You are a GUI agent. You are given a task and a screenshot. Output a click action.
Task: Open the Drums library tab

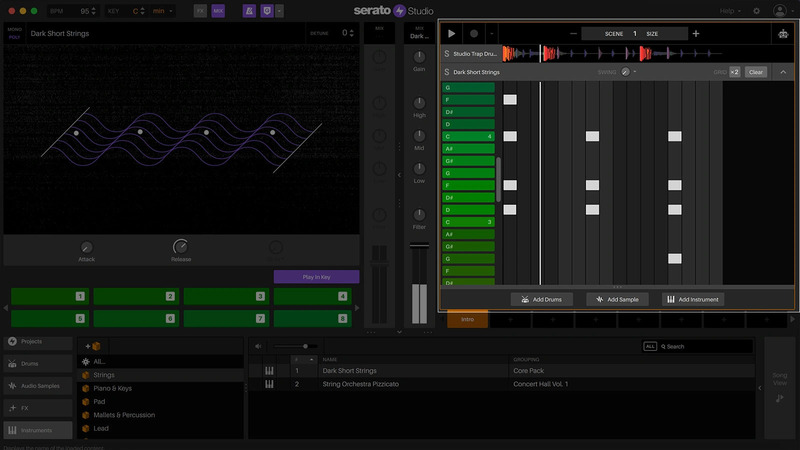point(38,363)
